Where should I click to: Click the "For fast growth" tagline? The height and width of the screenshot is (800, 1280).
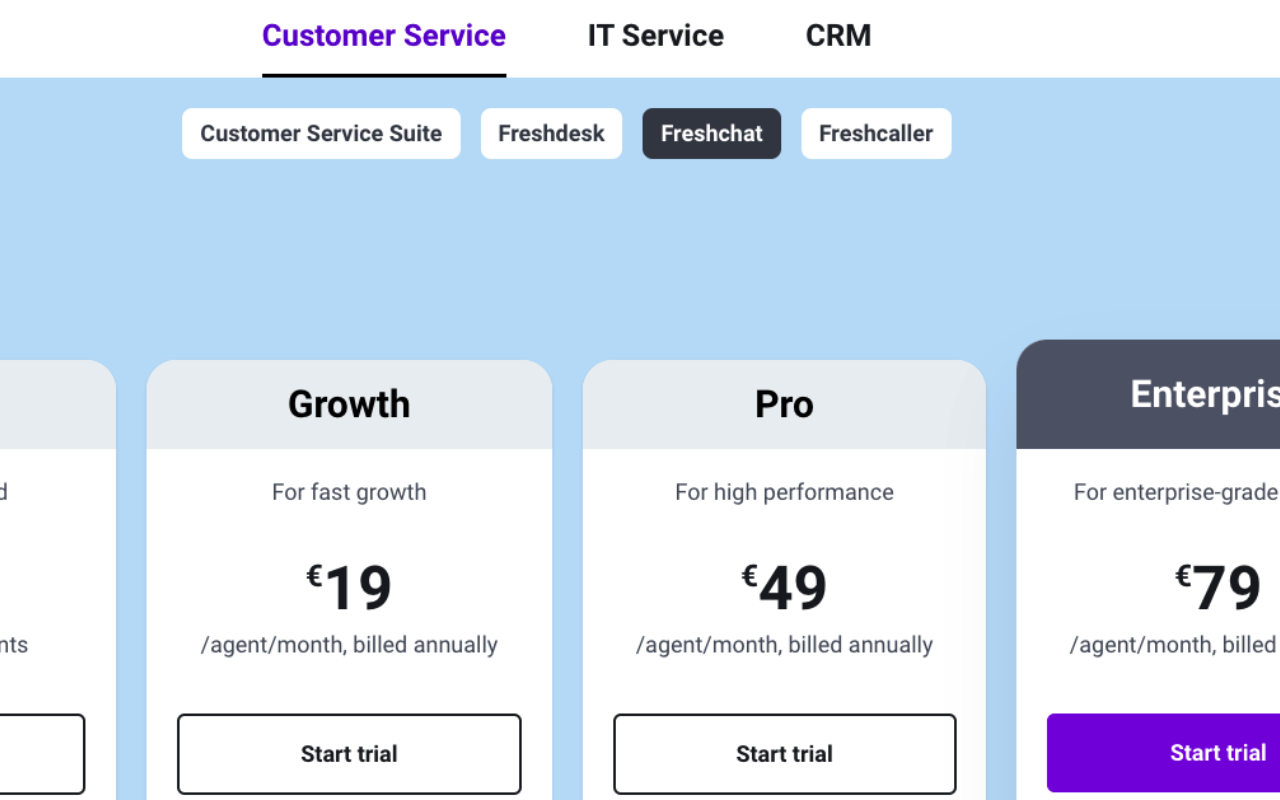point(349,492)
